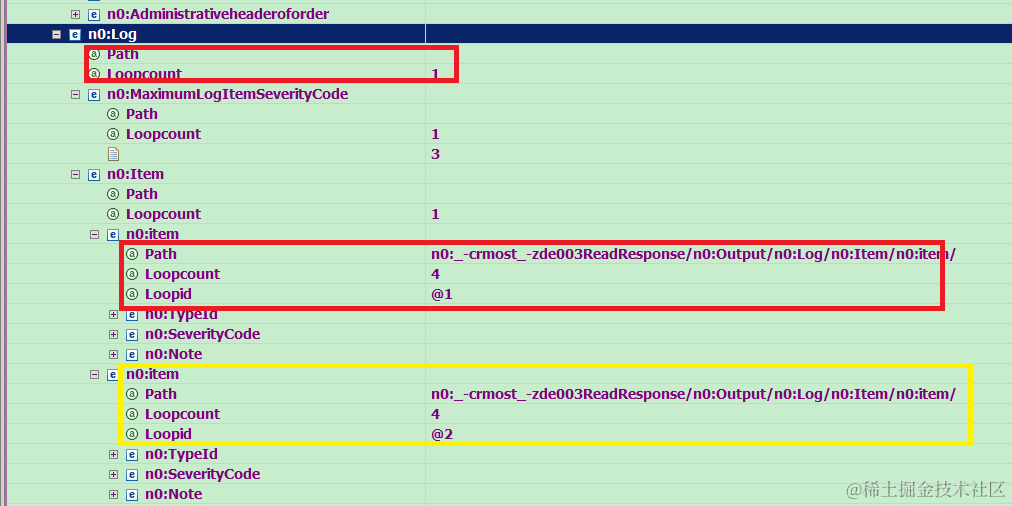Select the n0:MaximumLogItemSeverityCode label
Screen dimensions: 1012x506
click(x=228, y=94)
